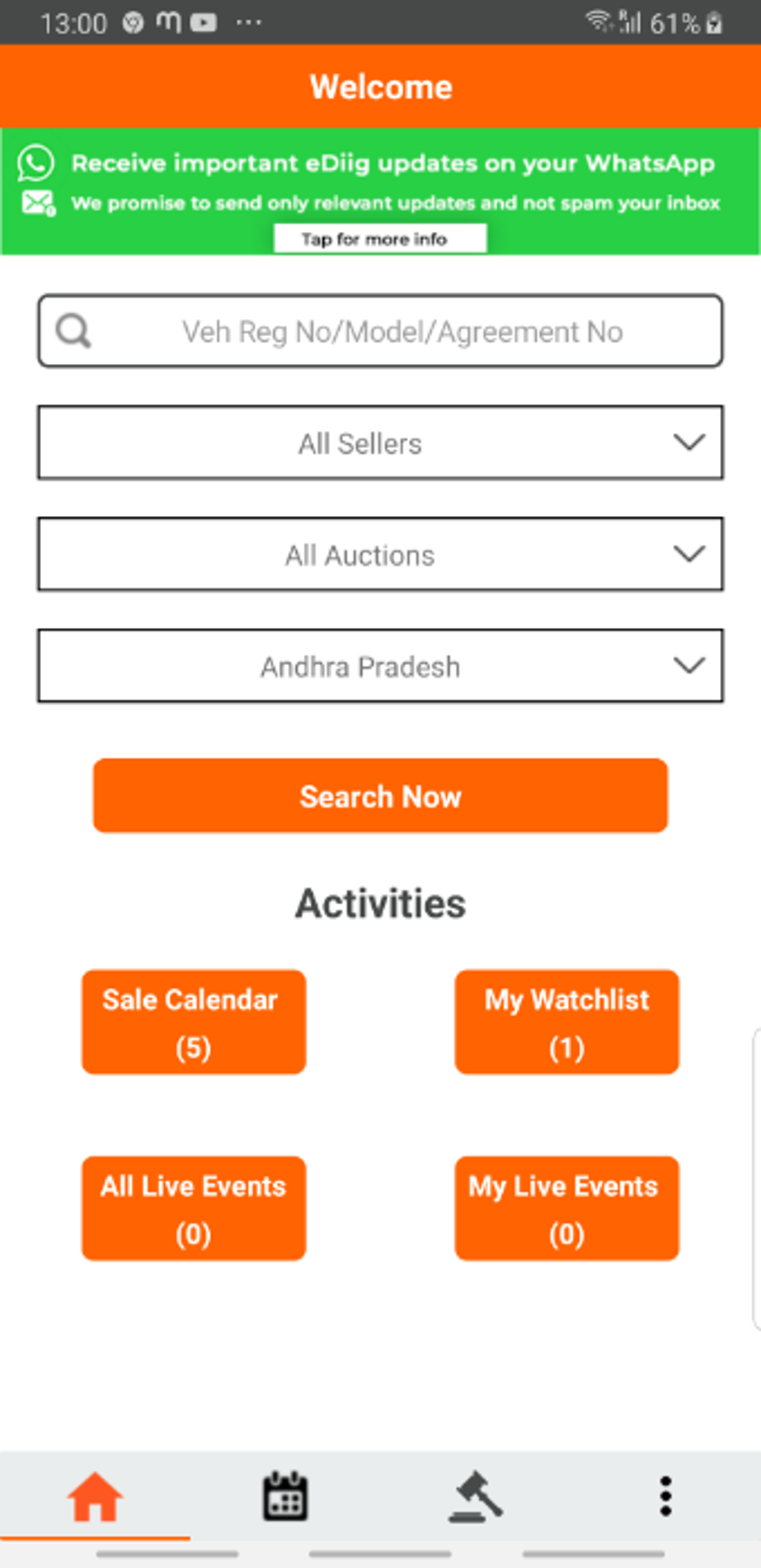Click the search magnifier icon

[74, 331]
